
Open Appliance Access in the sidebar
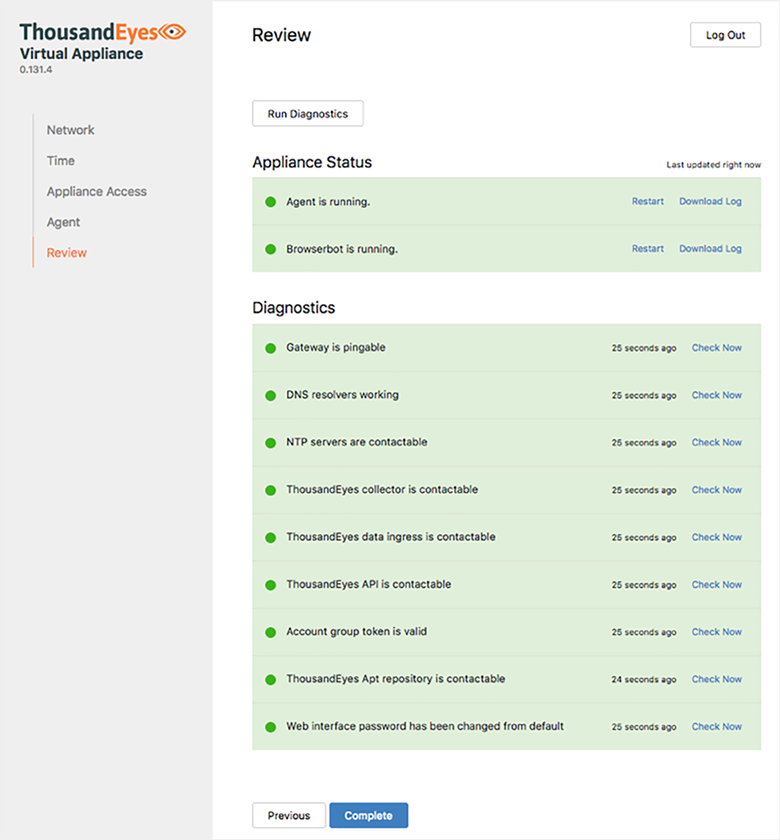[96, 192]
